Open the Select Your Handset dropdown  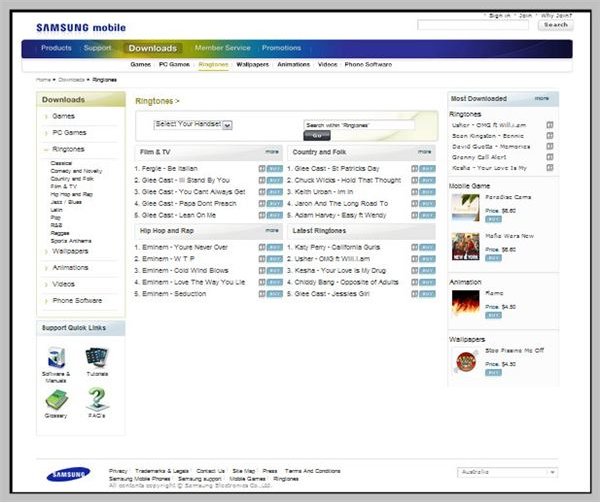point(192,125)
